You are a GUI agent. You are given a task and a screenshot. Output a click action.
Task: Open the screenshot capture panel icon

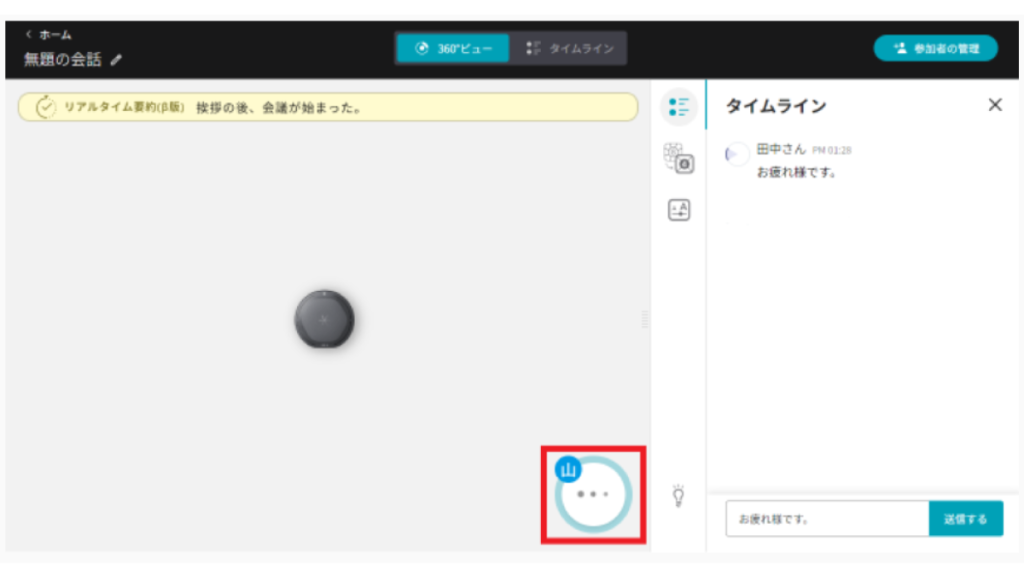click(679, 158)
